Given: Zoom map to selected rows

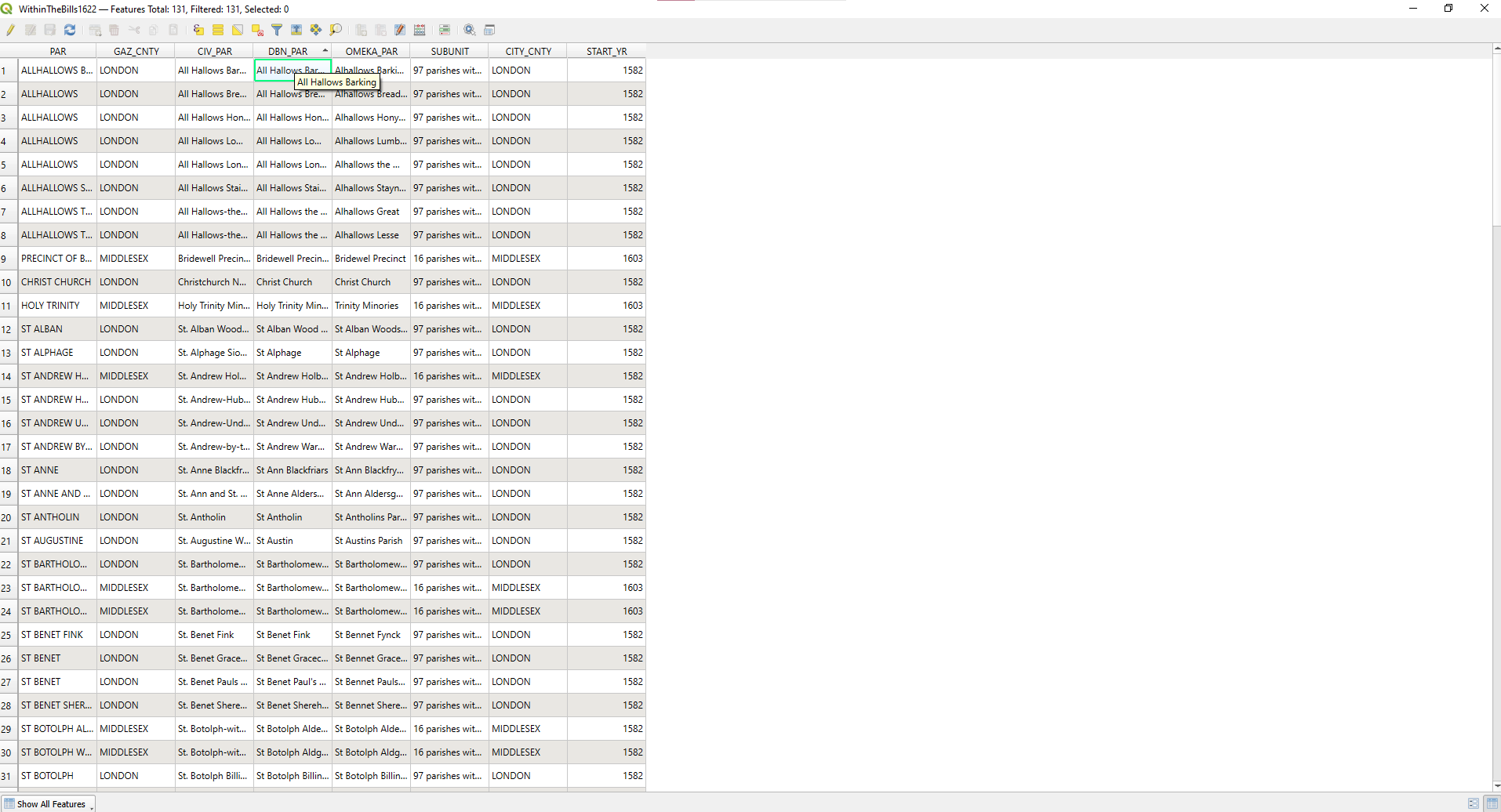Looking at the screenshot, I should 296,30.
